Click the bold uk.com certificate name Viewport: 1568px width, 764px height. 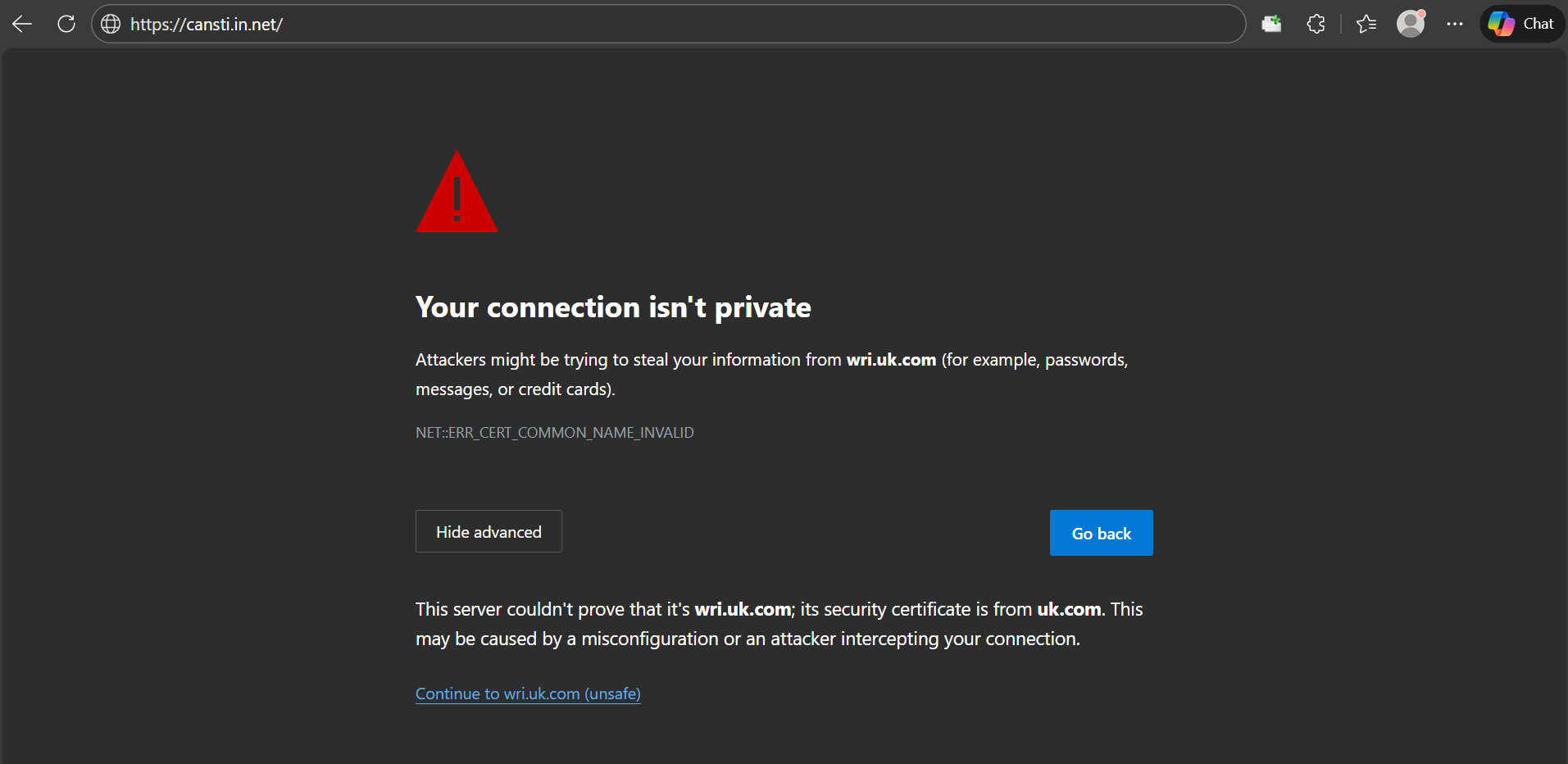[x=1069, y=609]
